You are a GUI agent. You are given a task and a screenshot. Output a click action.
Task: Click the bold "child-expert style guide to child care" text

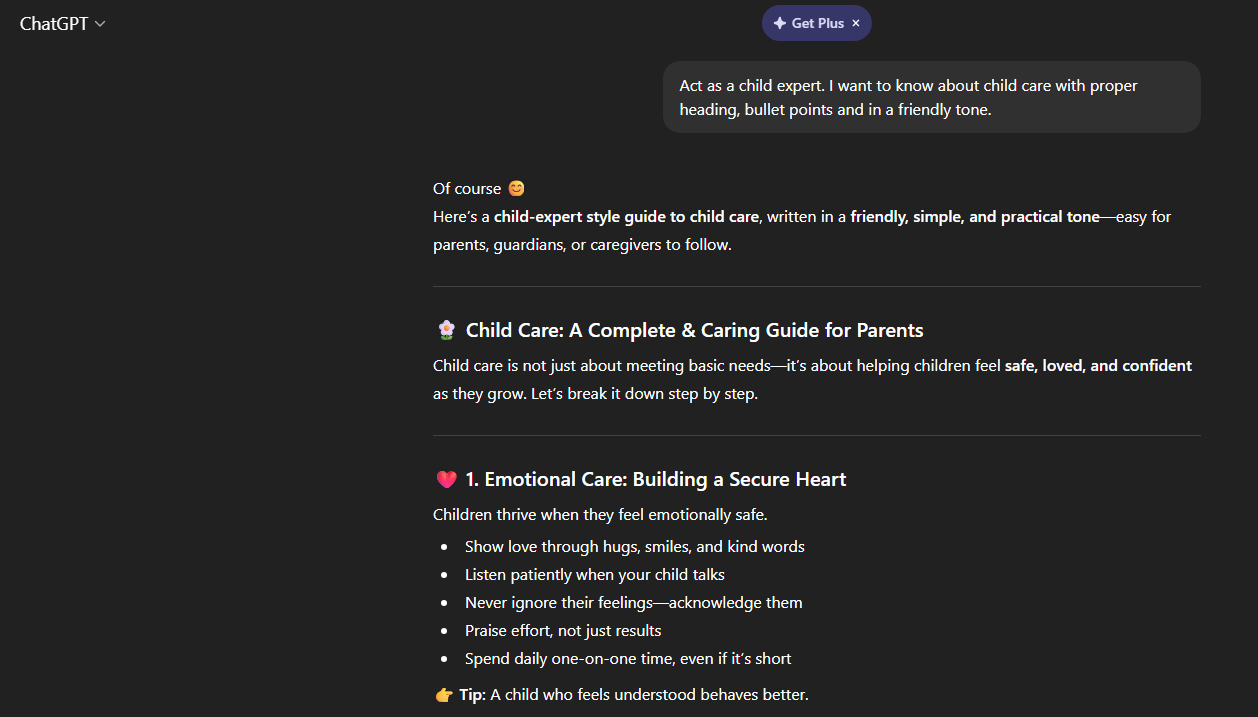point(624,216)
